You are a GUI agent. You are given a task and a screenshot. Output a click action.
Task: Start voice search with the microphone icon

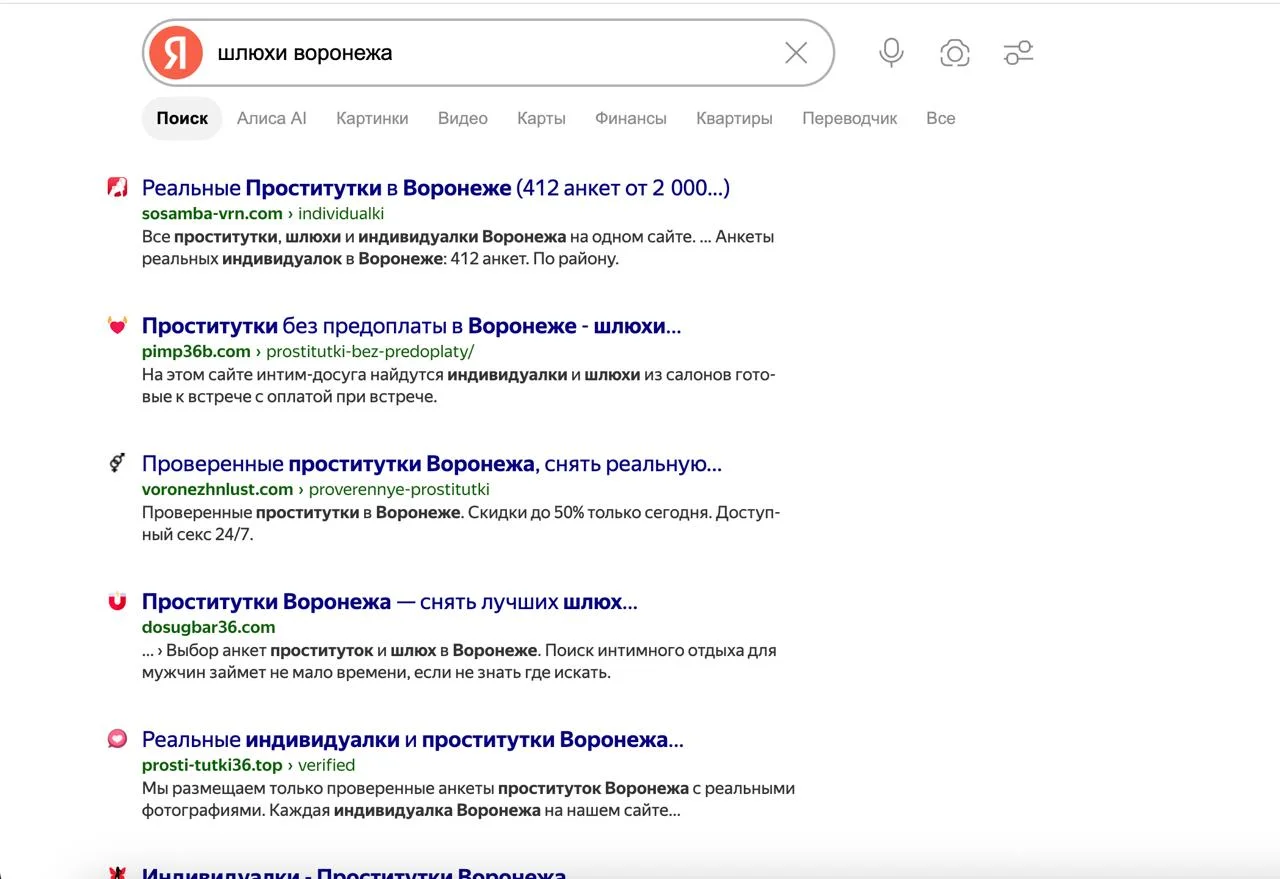(x=891, y=53)
